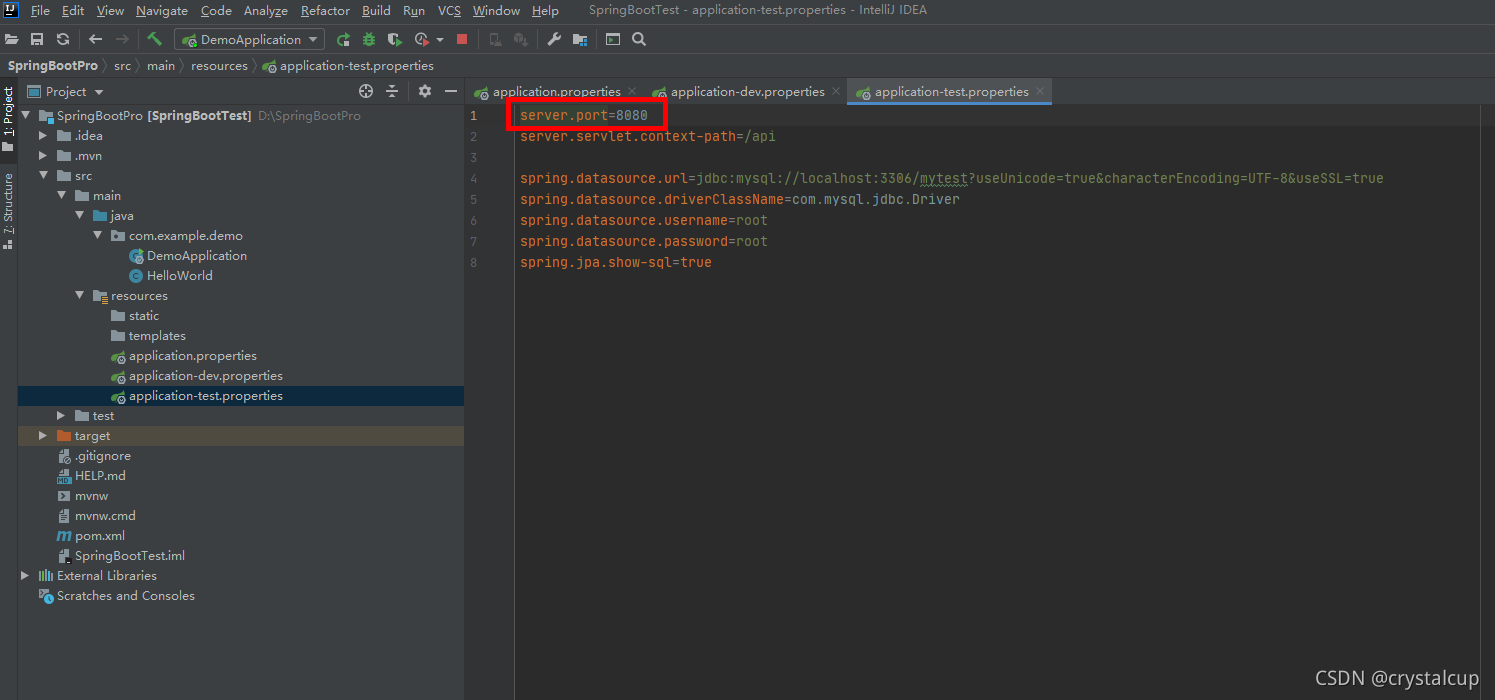This screenshot has width=1495, height=700.
Task: Click SpringBootPro breadcrumb
Action: point(53,65)
